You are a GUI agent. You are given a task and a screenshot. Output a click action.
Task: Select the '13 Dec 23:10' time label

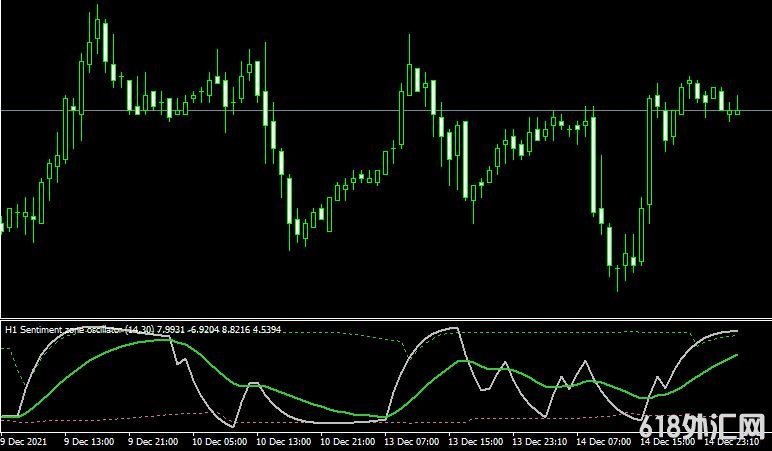click(540, 442)
